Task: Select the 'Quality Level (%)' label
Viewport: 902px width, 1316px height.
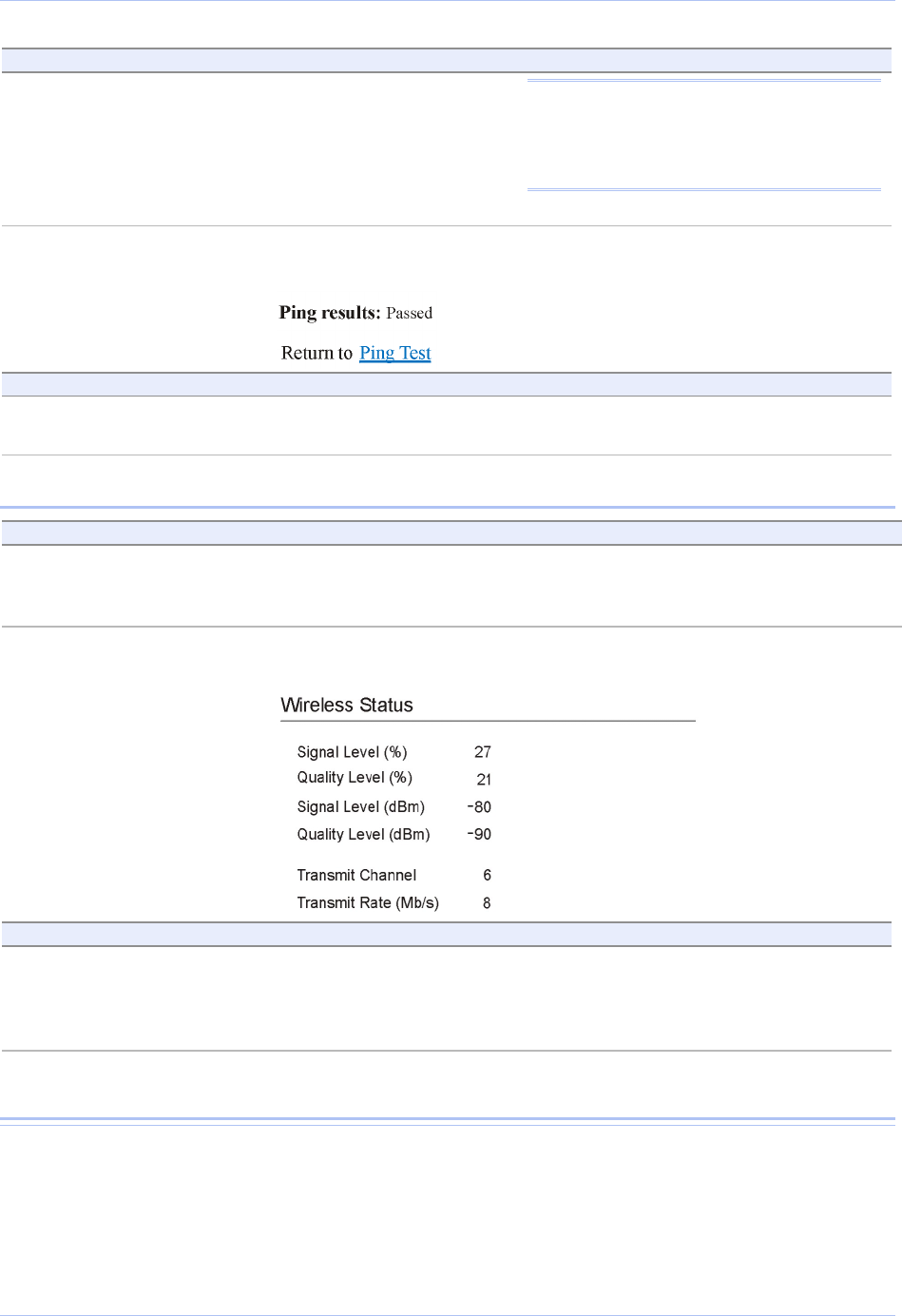Action: pos(355,778)
